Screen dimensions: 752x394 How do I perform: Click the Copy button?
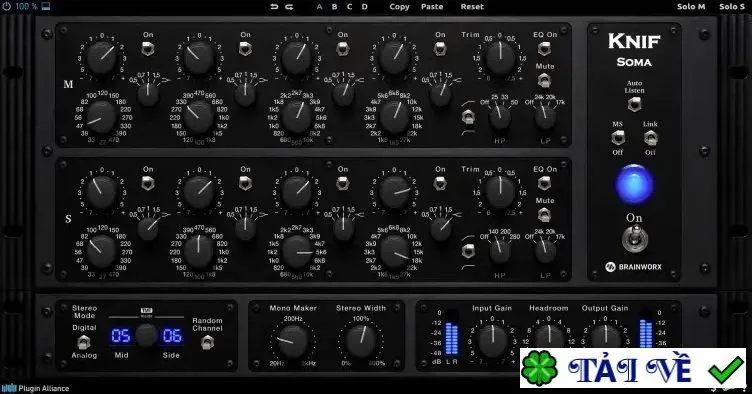coord(400,7)
